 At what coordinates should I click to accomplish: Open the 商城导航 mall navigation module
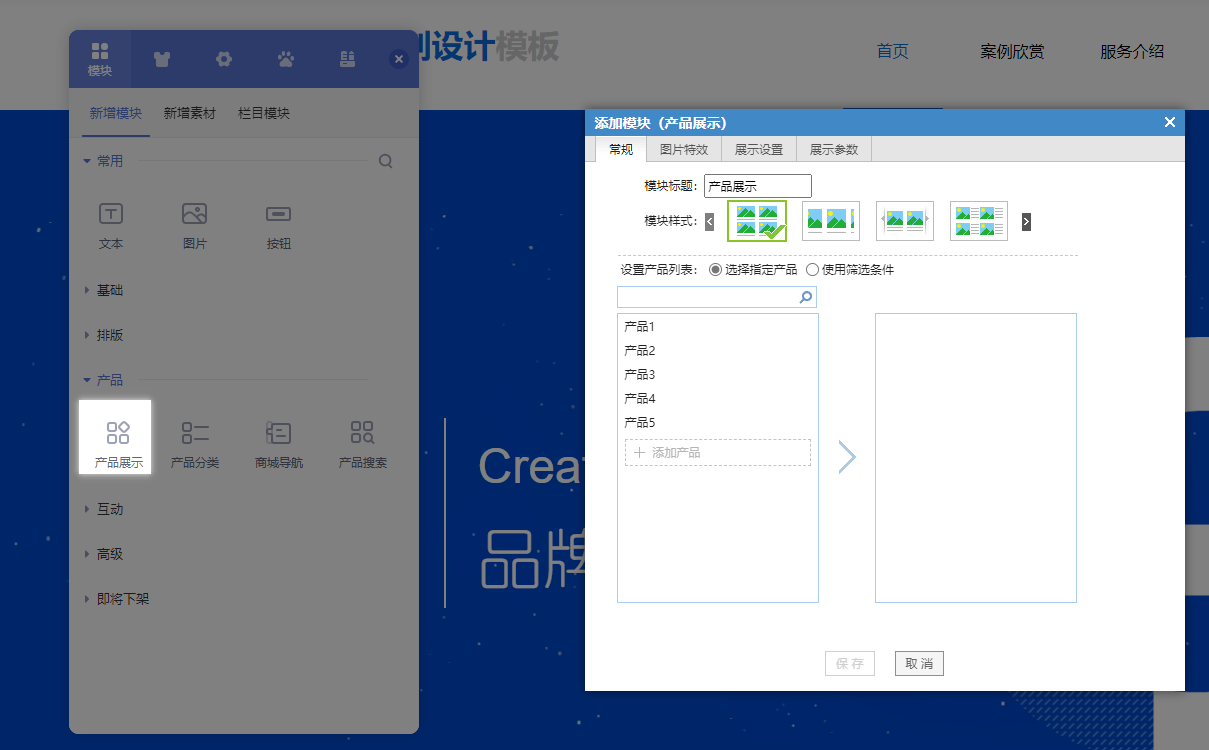(x=278, y=437)
